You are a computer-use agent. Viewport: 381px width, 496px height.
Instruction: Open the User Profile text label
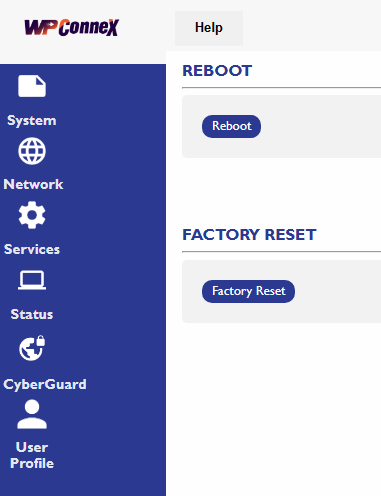[x=32, y=455]
